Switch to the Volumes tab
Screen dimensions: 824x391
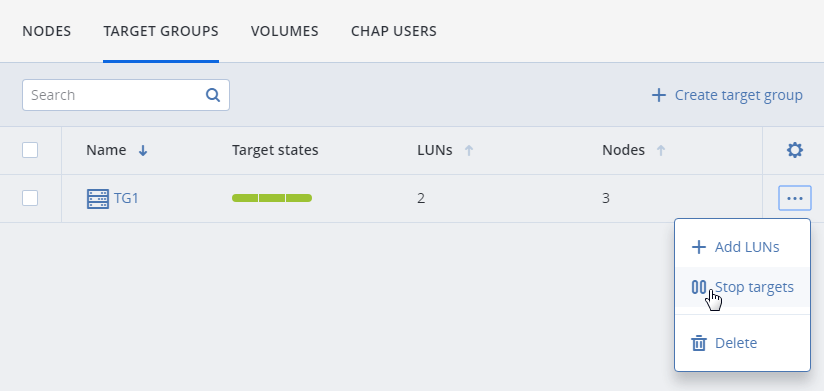tap(284, 32)
